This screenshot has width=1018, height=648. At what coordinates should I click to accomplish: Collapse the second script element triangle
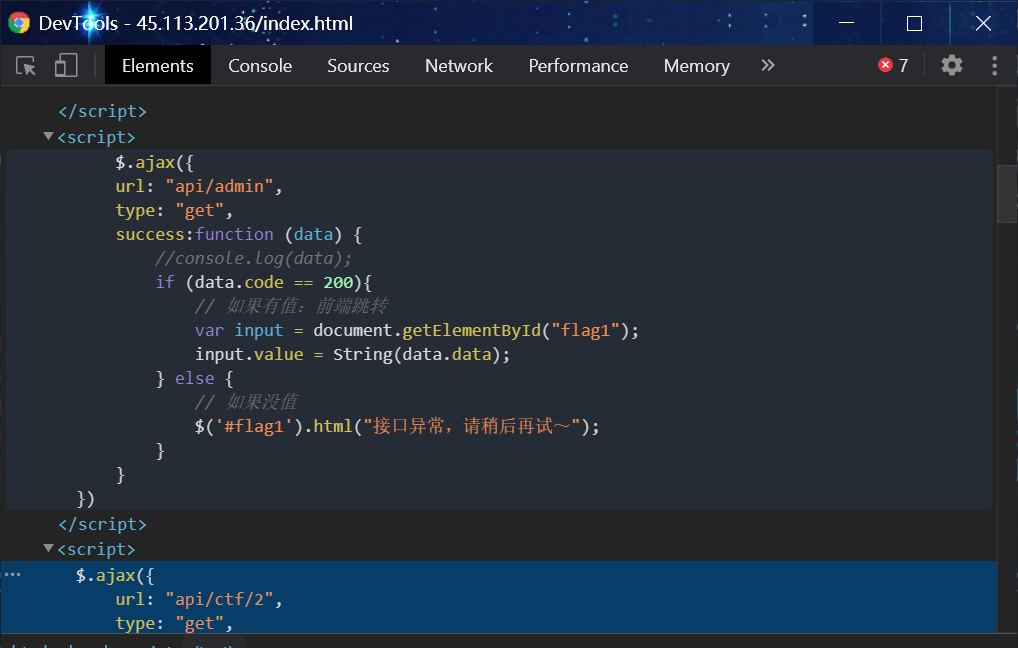(x=48, y=549)
